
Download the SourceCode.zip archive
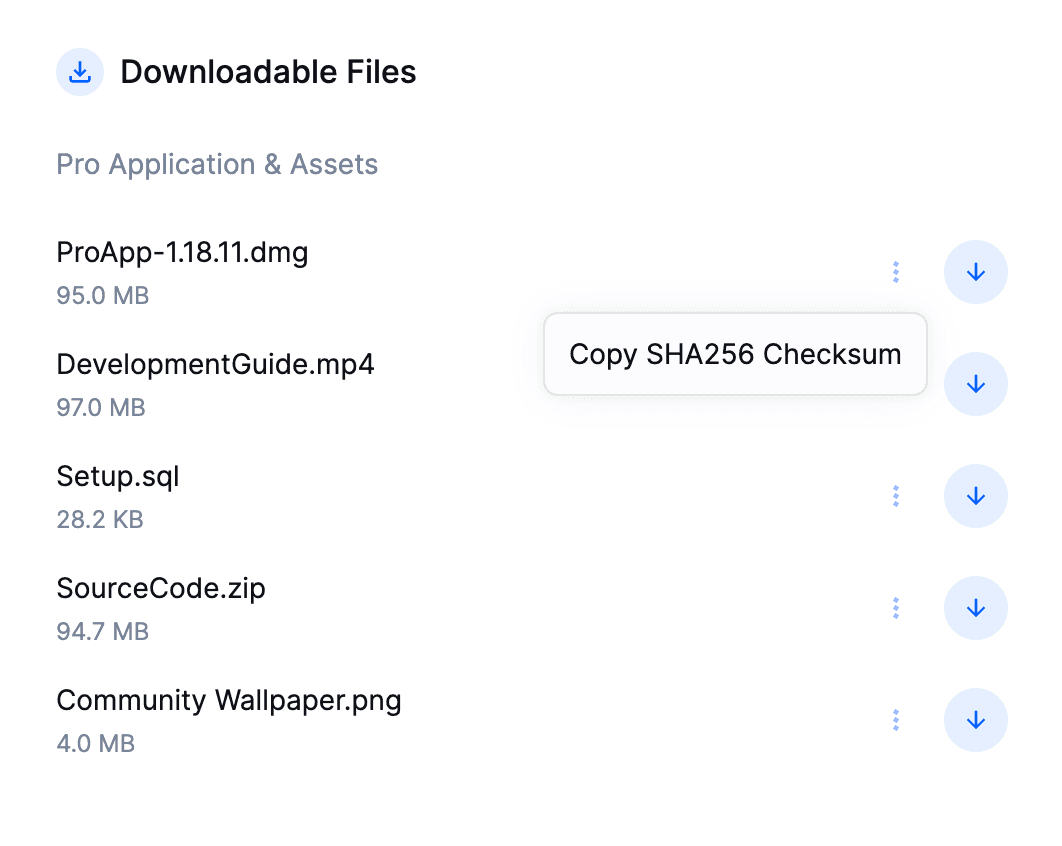(975, 608)
